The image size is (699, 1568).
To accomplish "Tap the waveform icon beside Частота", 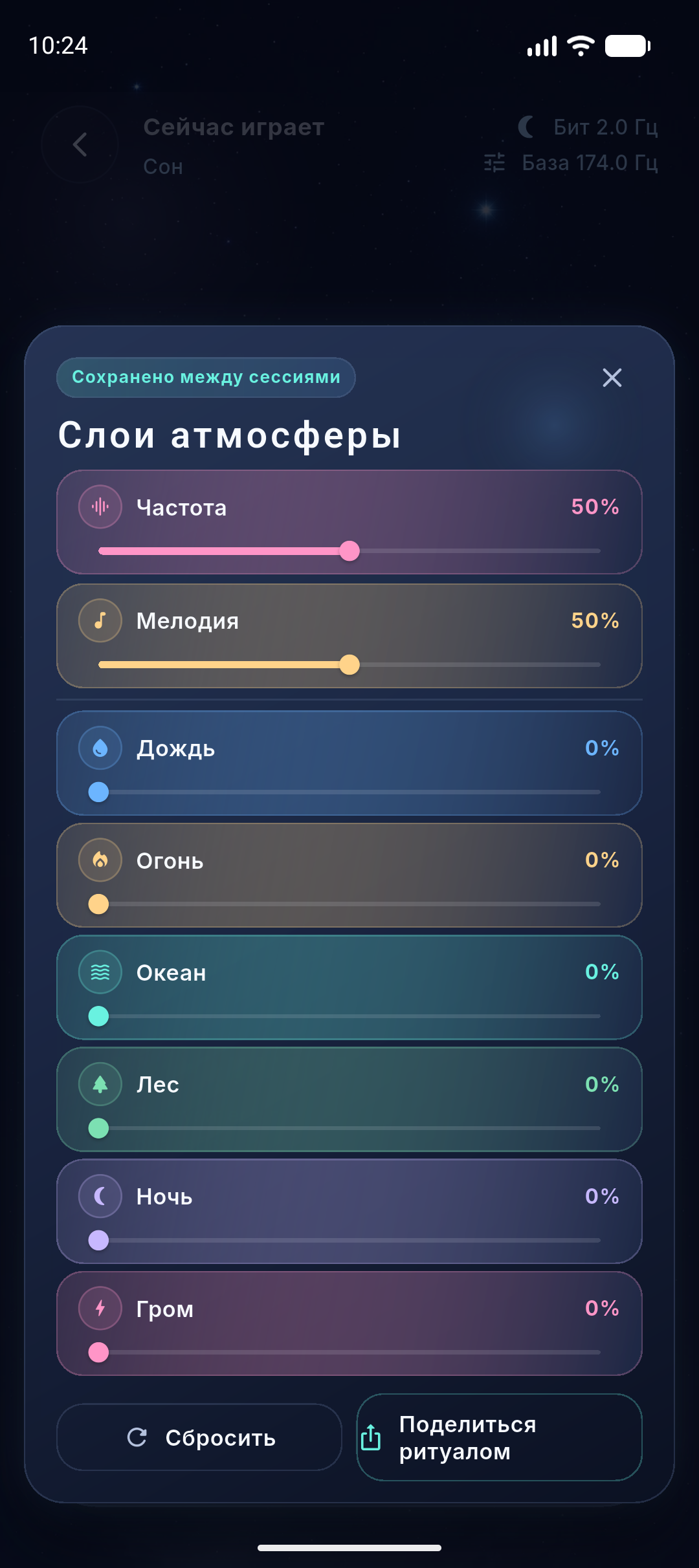I will [100, 506].
